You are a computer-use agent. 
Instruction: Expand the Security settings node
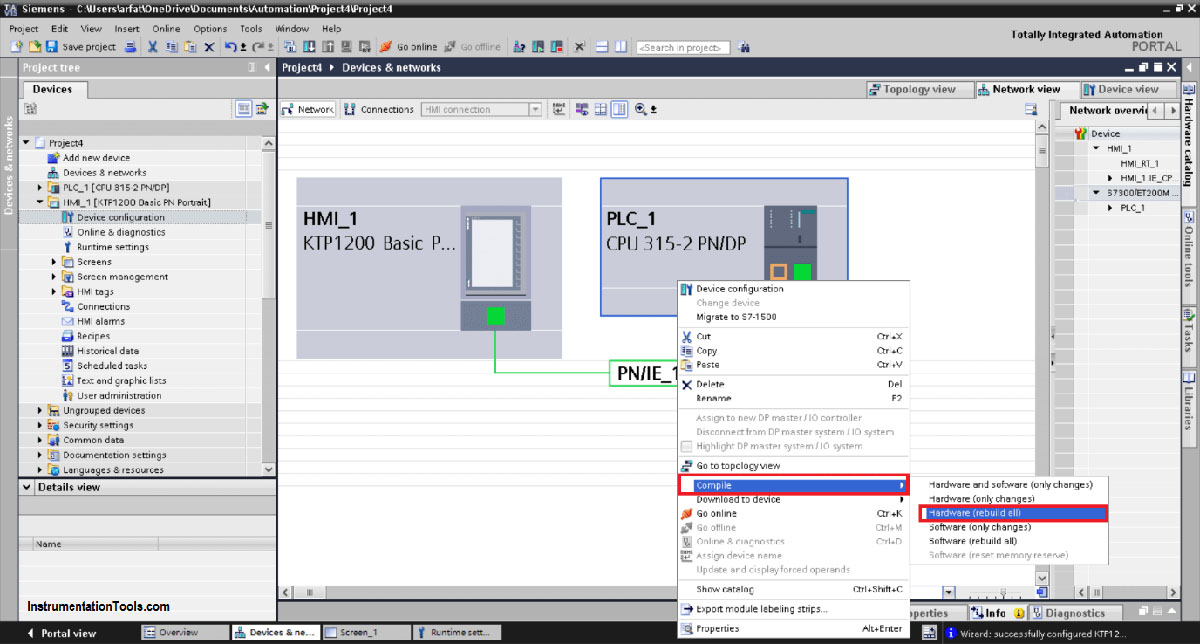tap(41, 425)
